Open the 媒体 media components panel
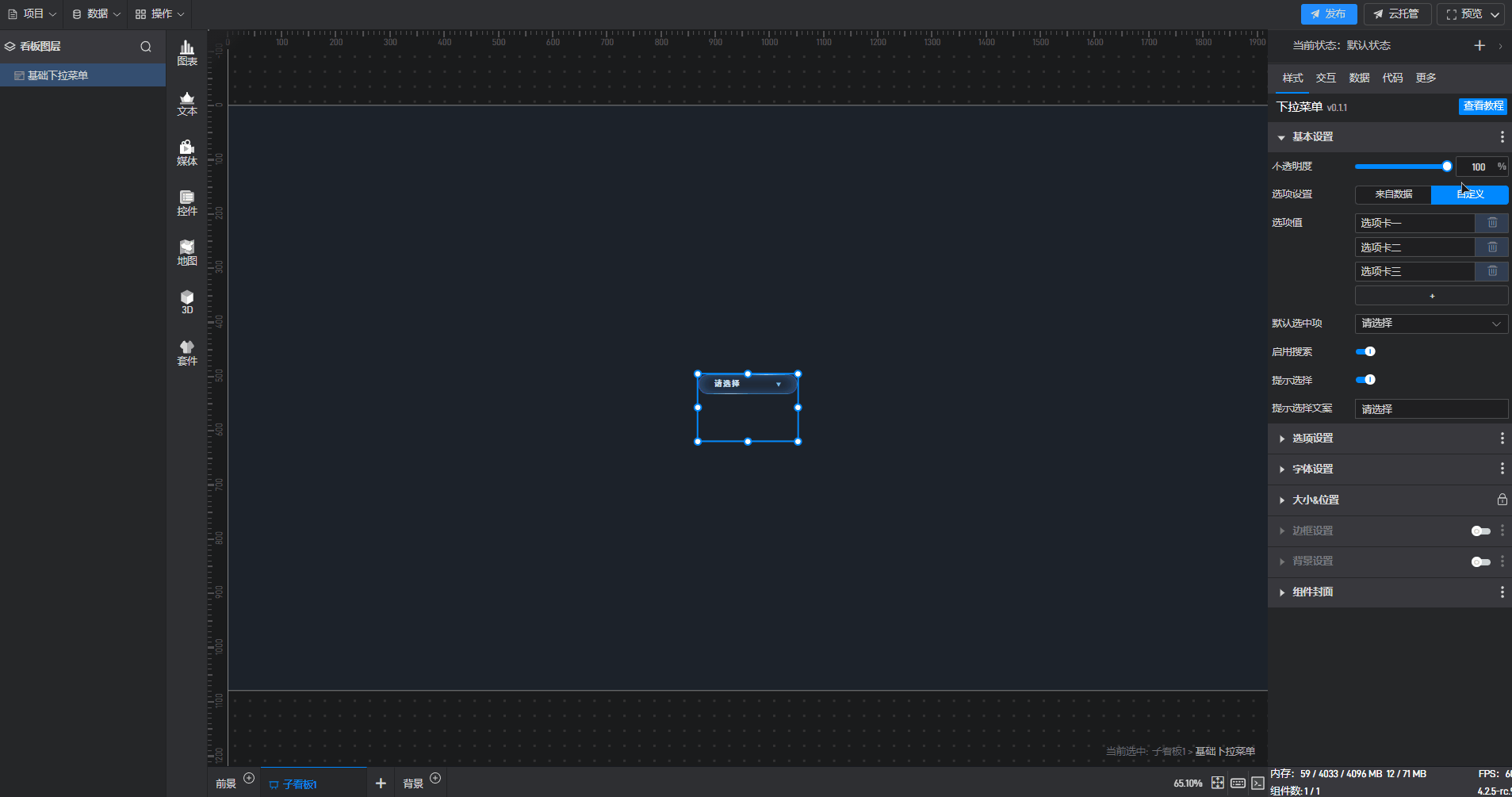Image resolution: width=1512 pixels, height=797 pixels. (187, 153)
